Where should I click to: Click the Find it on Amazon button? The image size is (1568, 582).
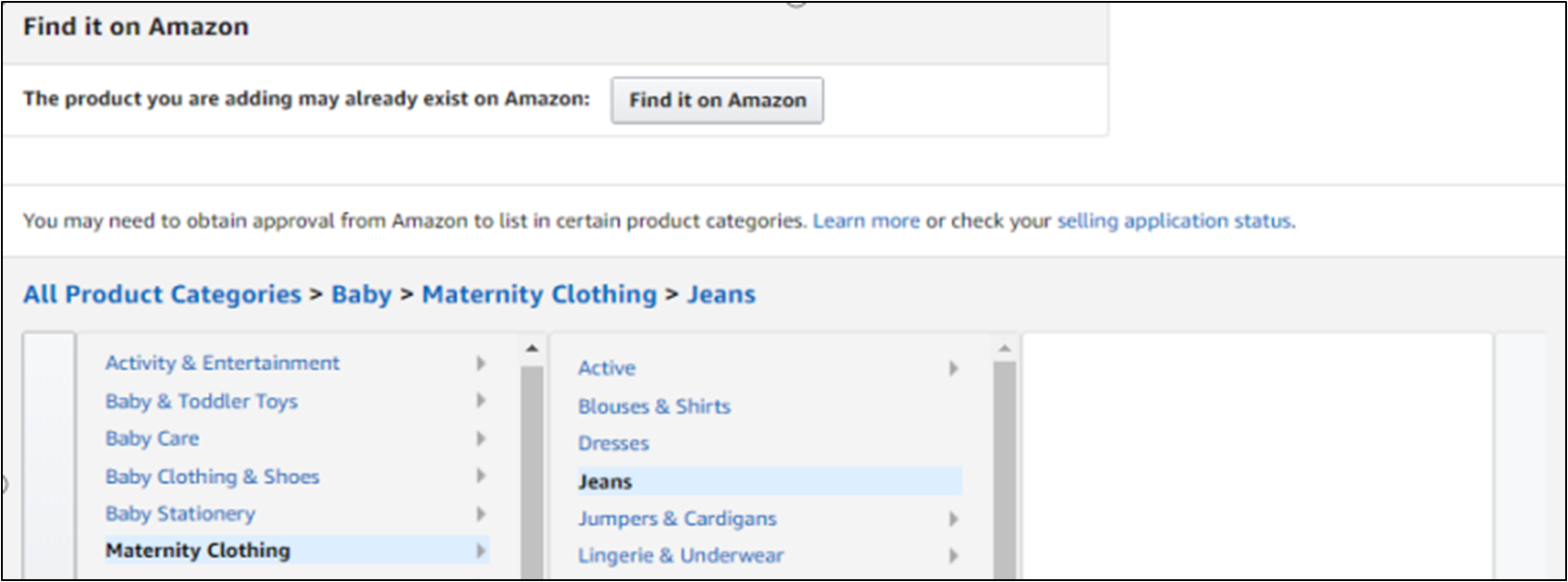(717, 100)
